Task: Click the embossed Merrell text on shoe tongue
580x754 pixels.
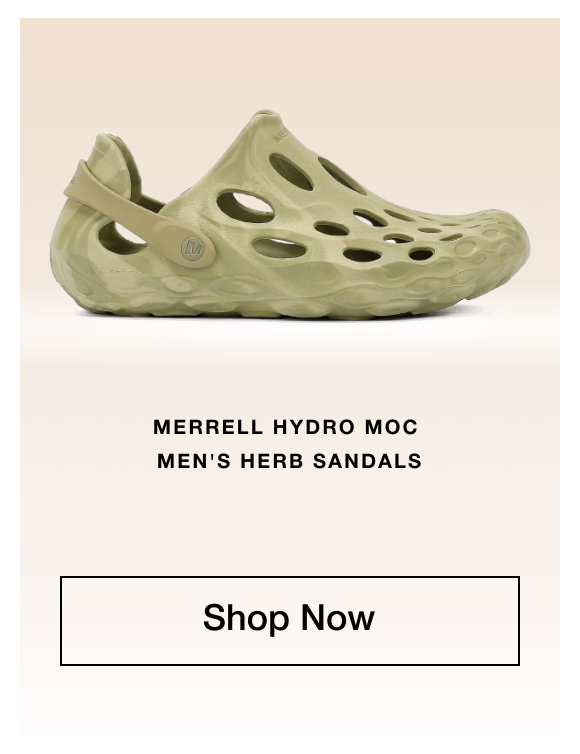Action: pyautogui.click(x=281, y=133)
